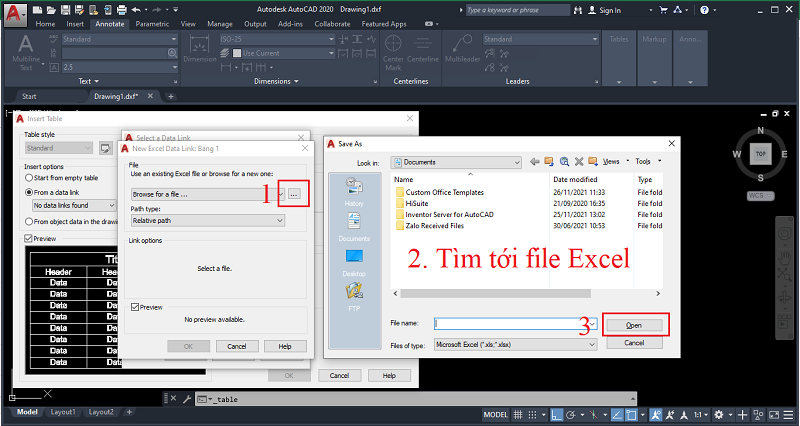Click the Help question mark icon
Screen dimensions: 800x426
click(x=705, y=10)
